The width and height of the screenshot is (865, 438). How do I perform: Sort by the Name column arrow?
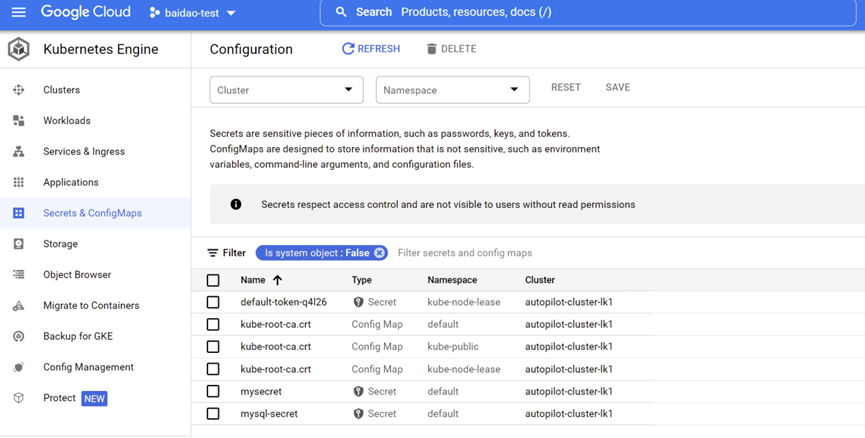277,280
